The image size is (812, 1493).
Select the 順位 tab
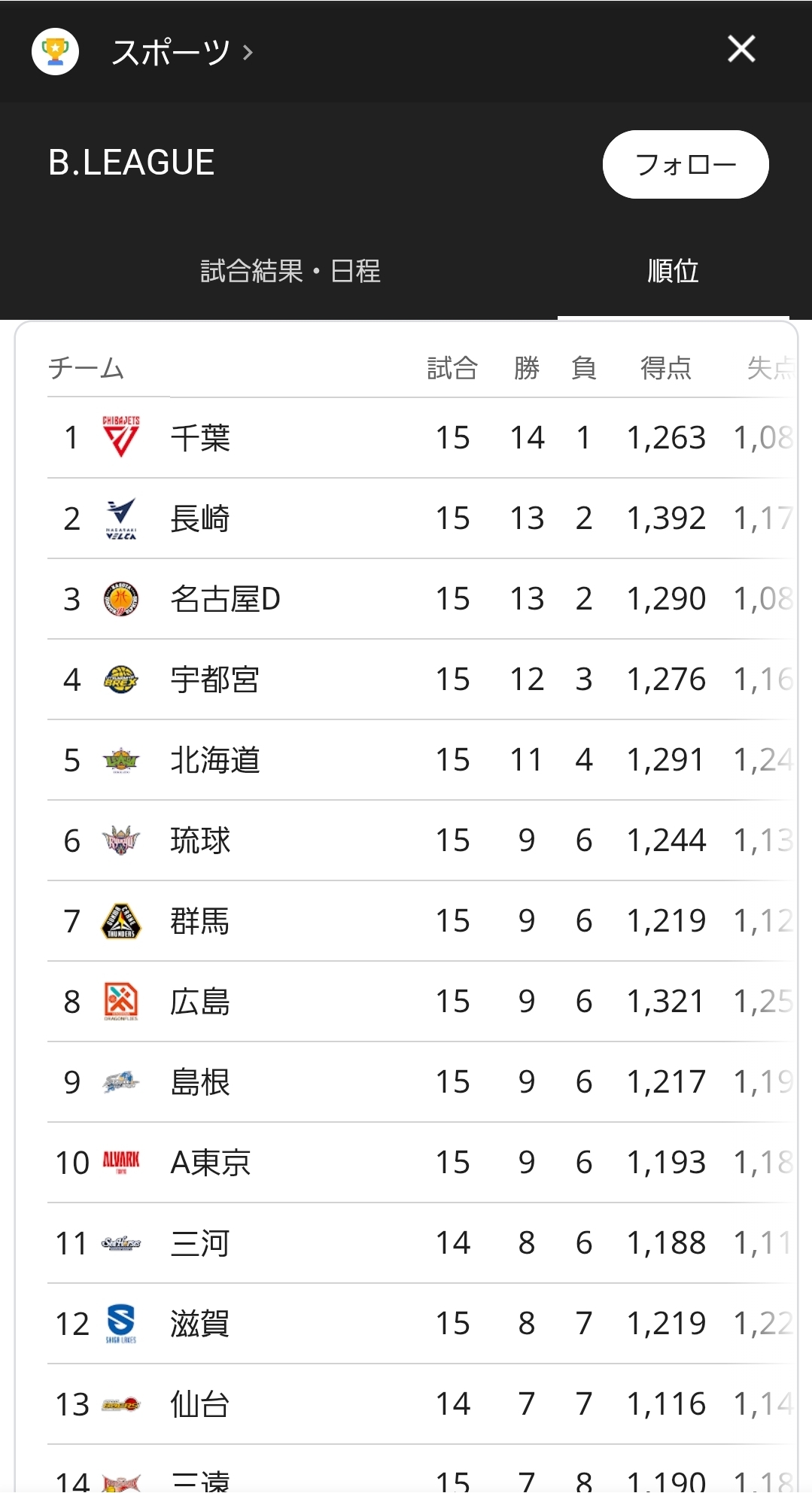[x=673, y=271]
